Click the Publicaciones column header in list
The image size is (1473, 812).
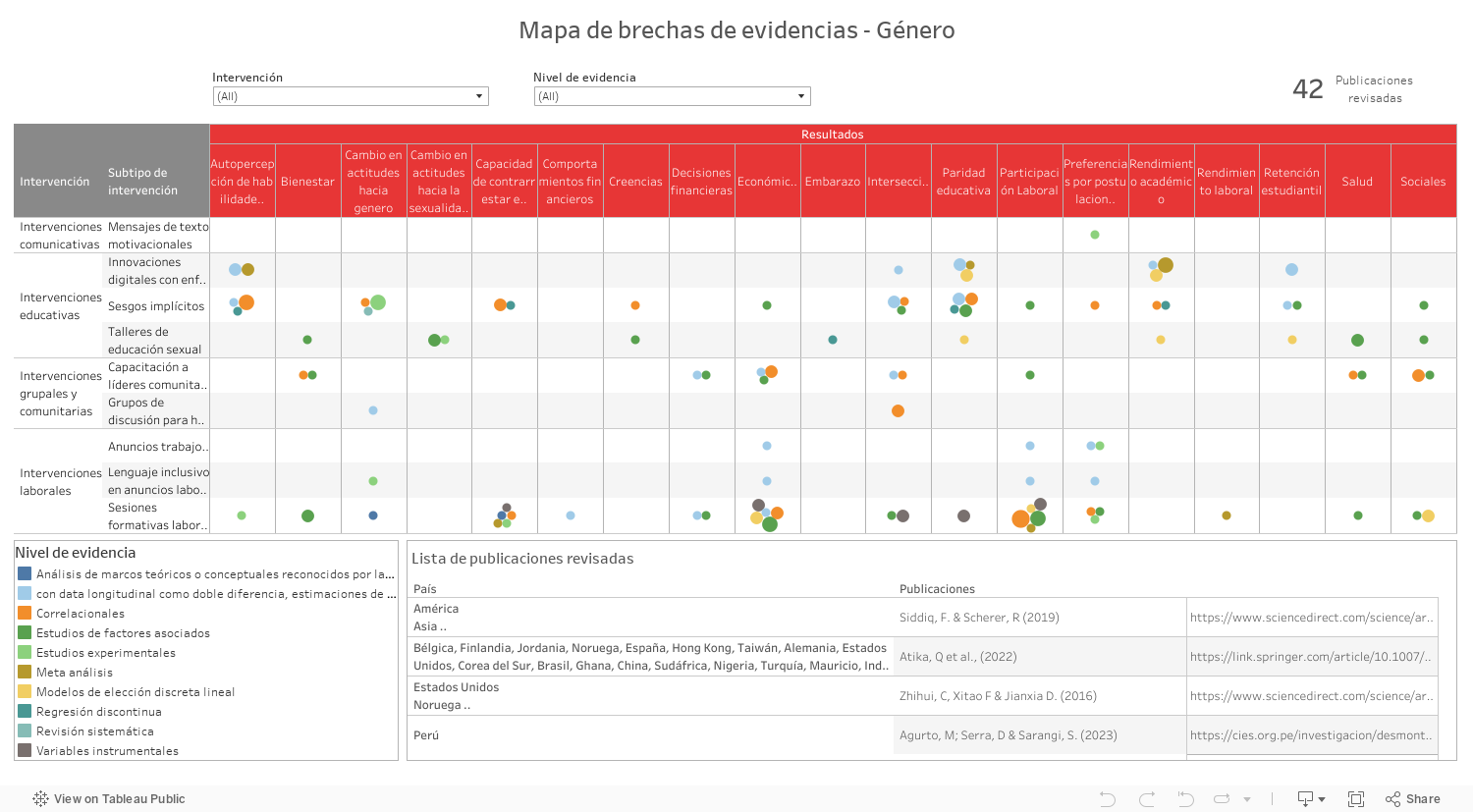(937, 589)
